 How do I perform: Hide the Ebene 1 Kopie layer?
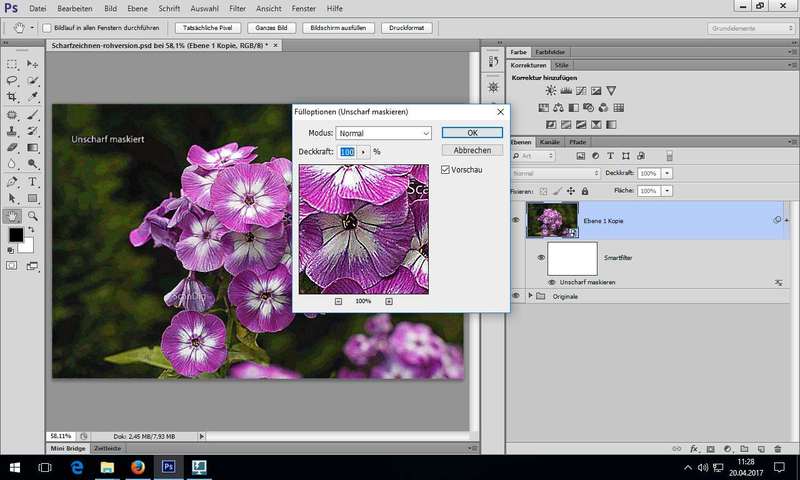516,219
